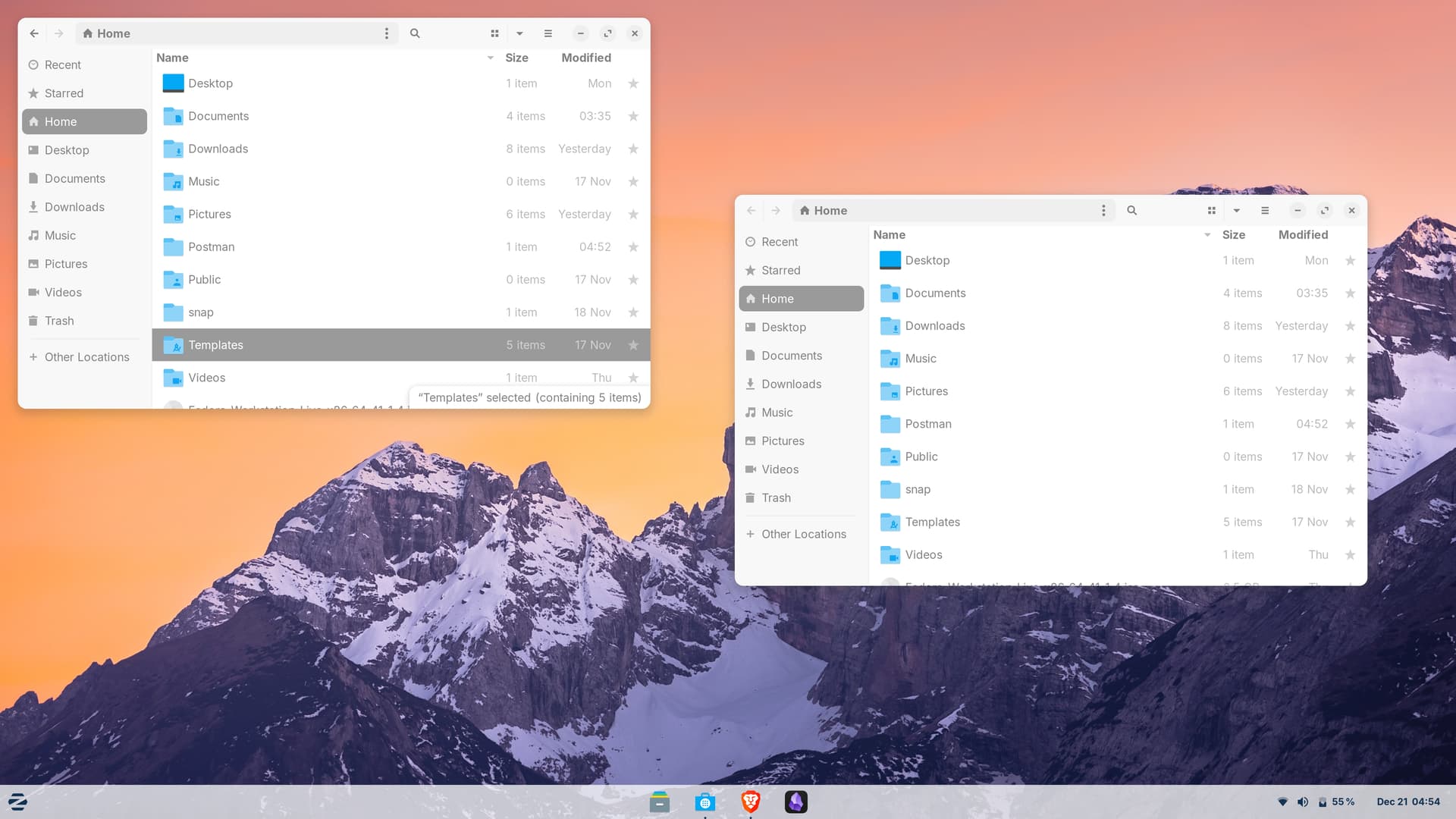Open the Zorin menu from the taskbar

(x=17, y=802)
